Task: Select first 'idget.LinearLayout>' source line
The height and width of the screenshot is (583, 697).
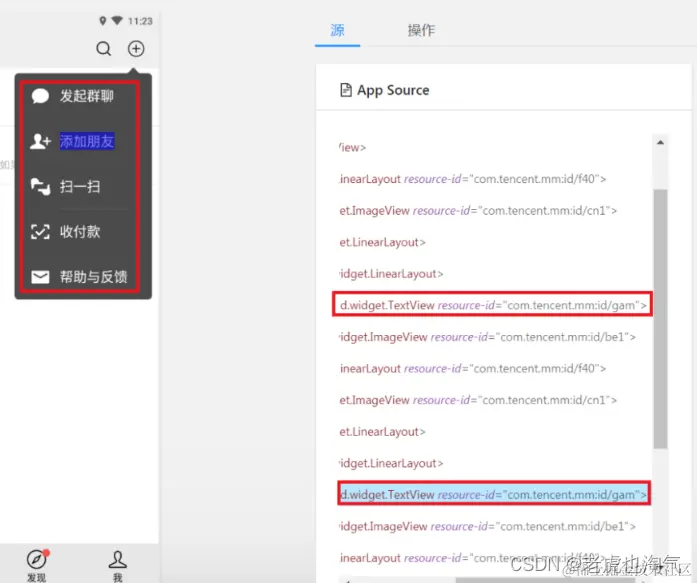Action: point(391,274)
